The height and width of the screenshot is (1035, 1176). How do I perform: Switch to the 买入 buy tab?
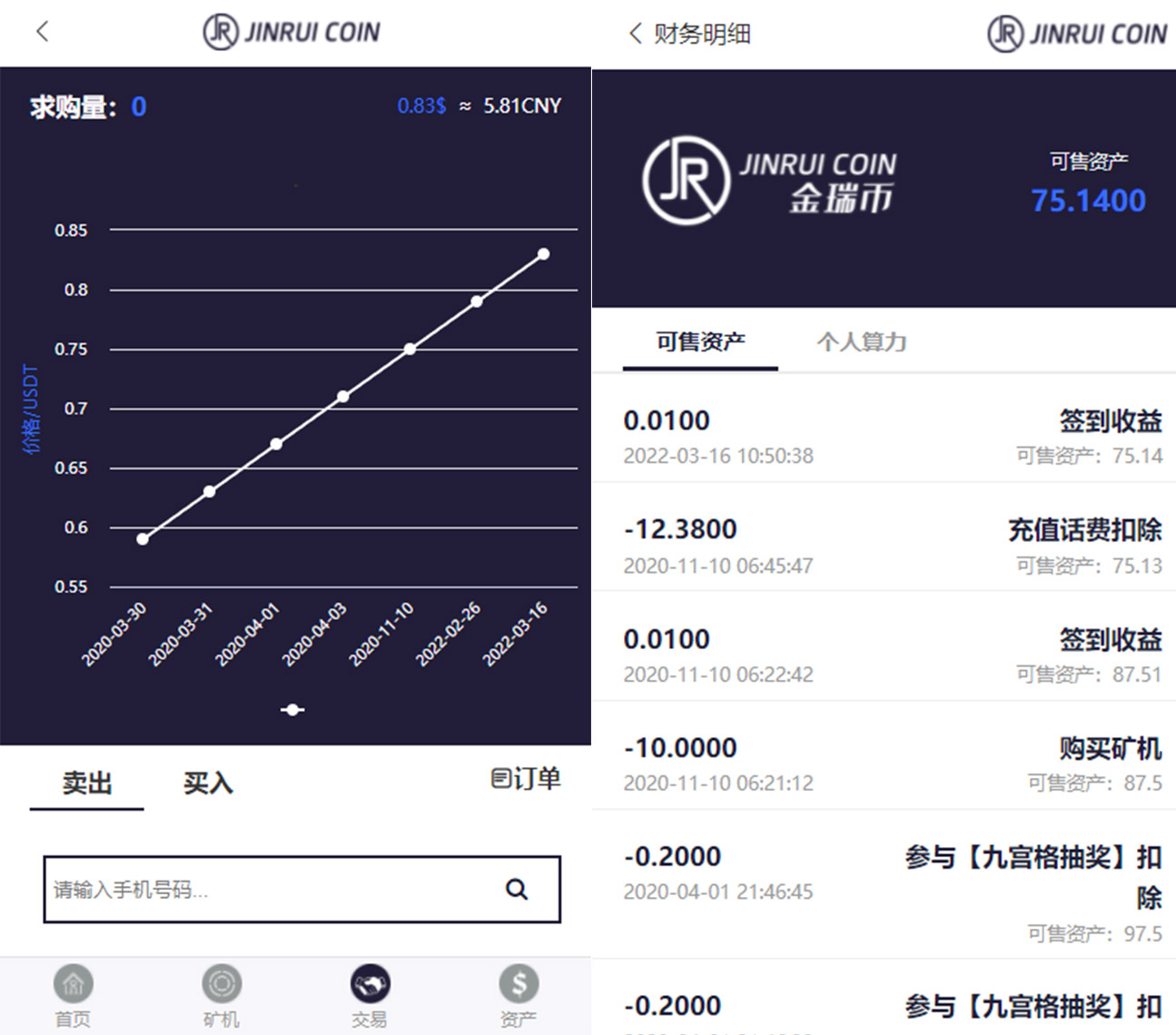208,783
